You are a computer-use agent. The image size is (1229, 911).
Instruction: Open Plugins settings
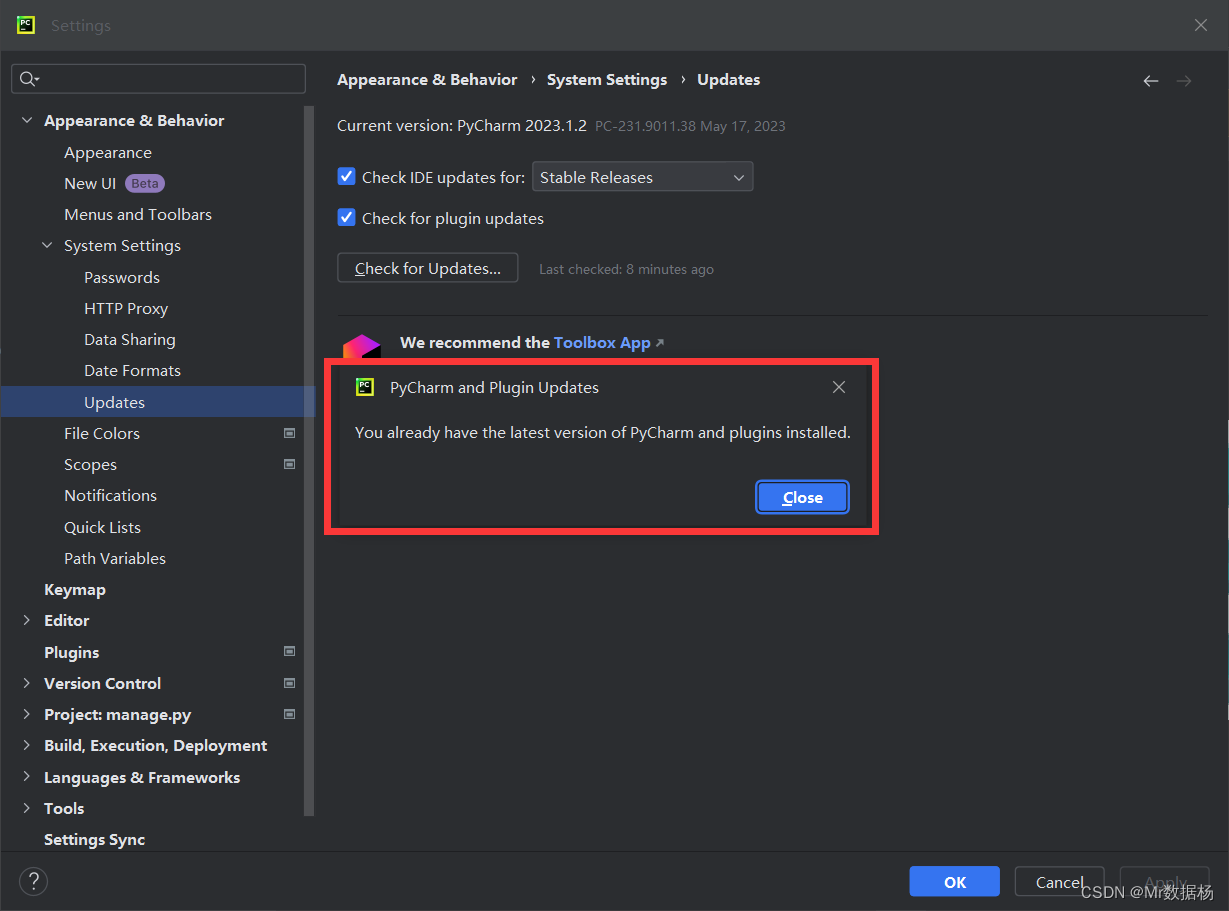coord(71,652)
